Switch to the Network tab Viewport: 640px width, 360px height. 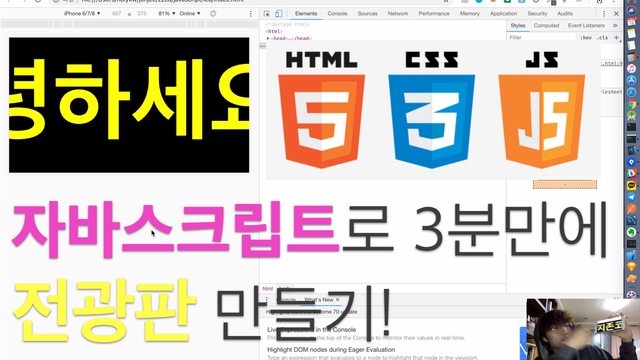coord(398,13)
